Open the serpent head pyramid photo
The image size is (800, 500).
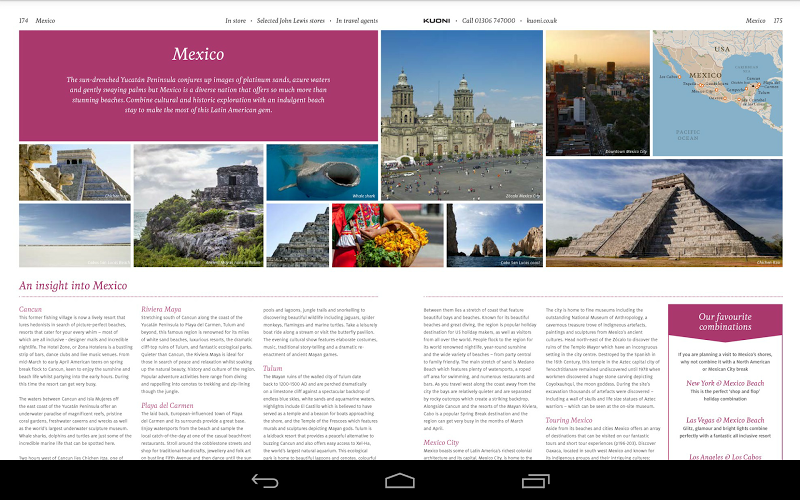(74, 172)
